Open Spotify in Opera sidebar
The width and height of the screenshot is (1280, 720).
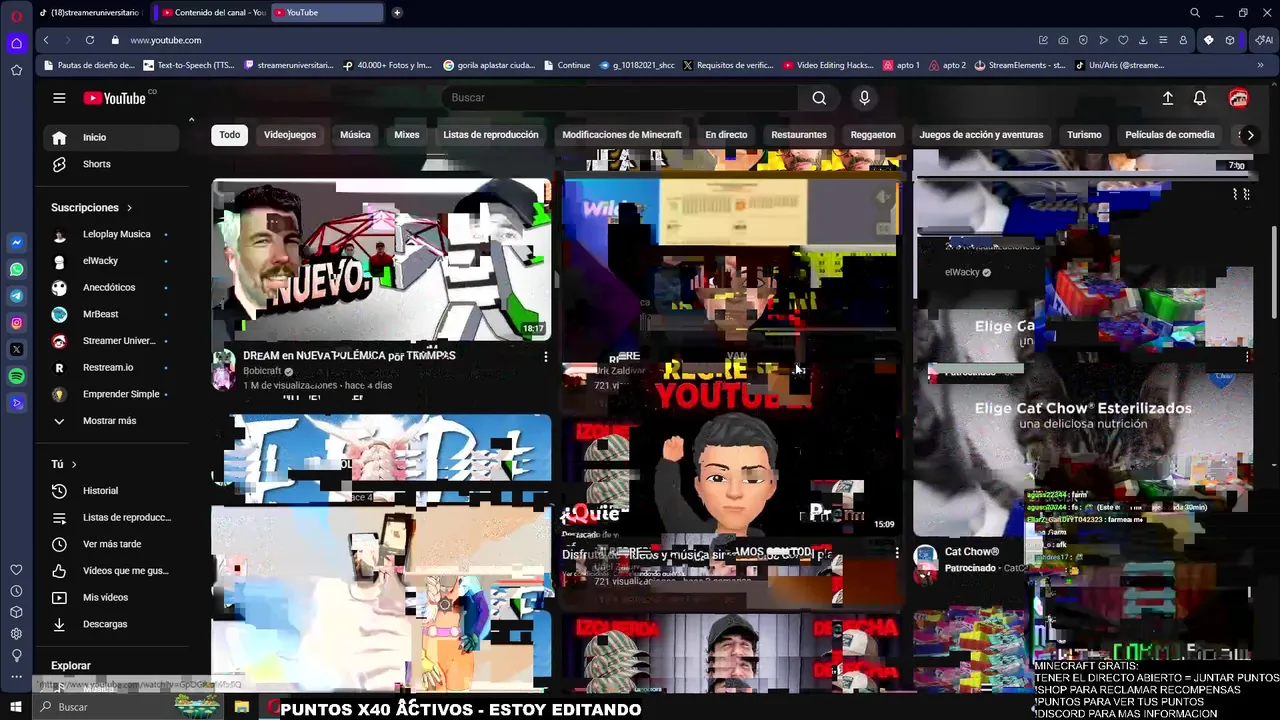[x=16, y=376]
